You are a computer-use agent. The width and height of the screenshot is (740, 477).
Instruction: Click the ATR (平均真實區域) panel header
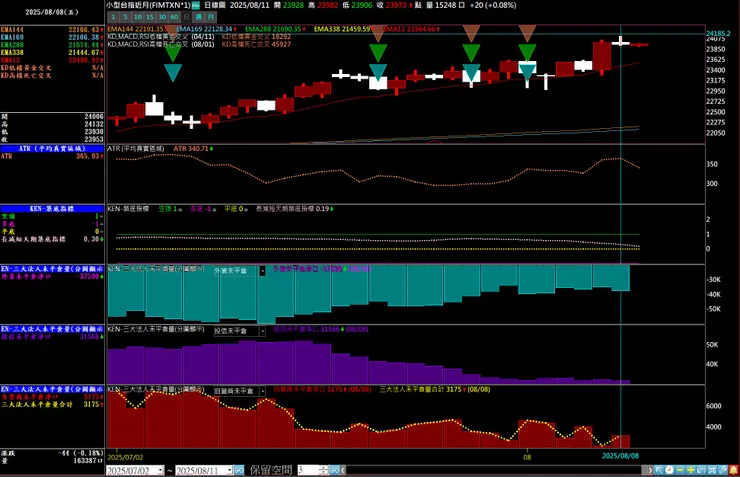tap(52, 149)
